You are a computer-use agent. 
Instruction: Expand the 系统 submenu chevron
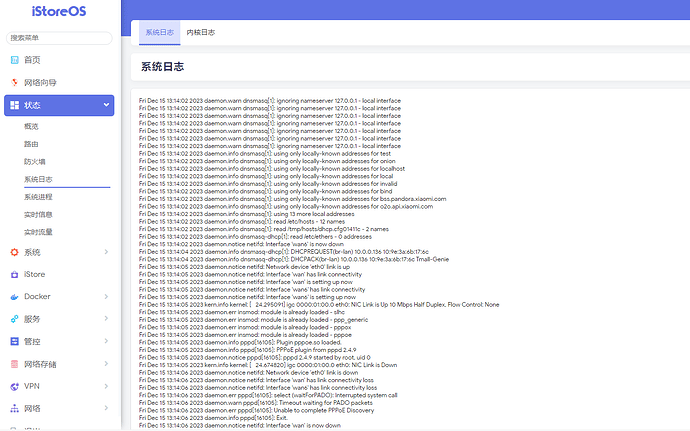tap(106, 252)
